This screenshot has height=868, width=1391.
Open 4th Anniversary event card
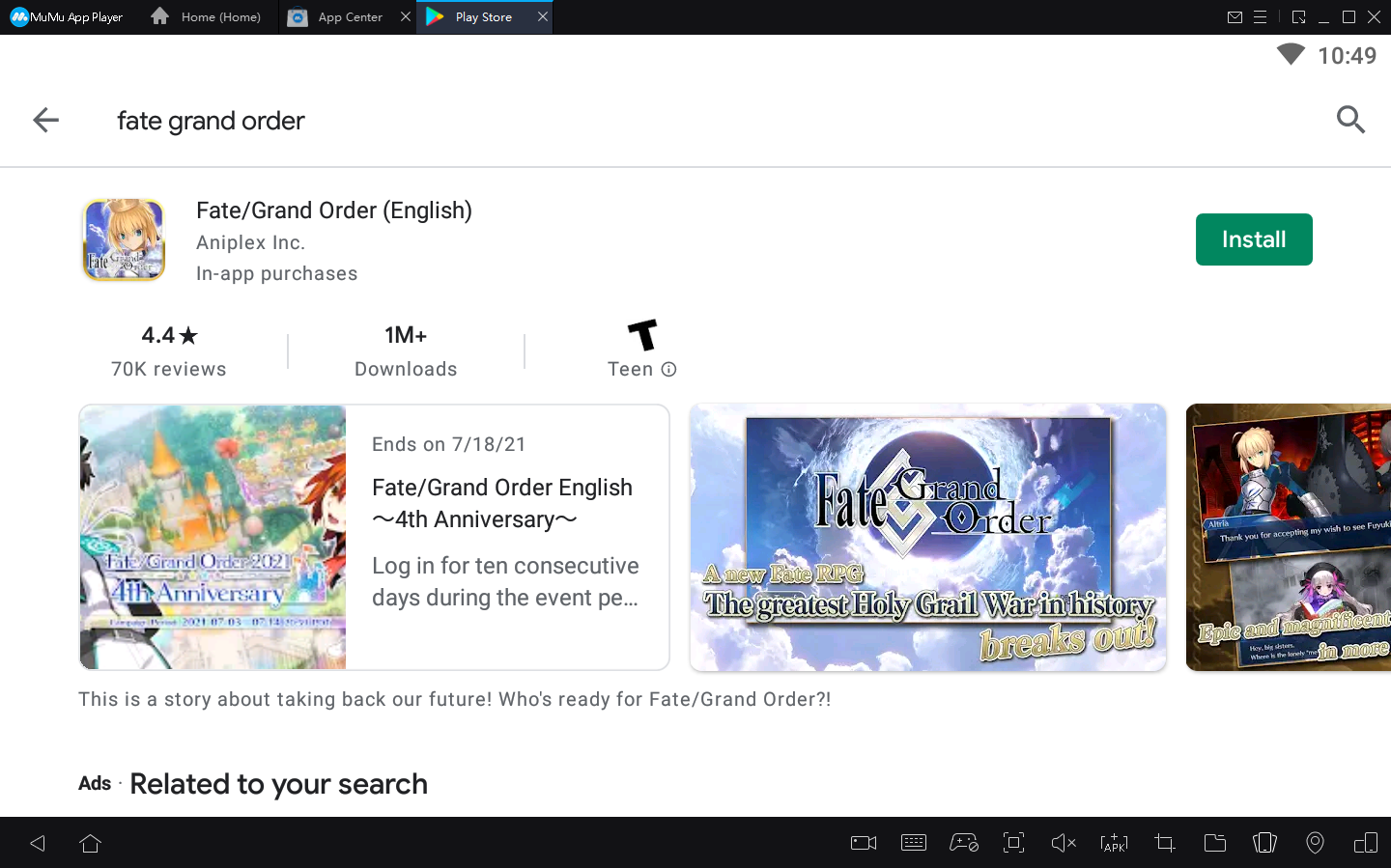[x=374, y=537]
